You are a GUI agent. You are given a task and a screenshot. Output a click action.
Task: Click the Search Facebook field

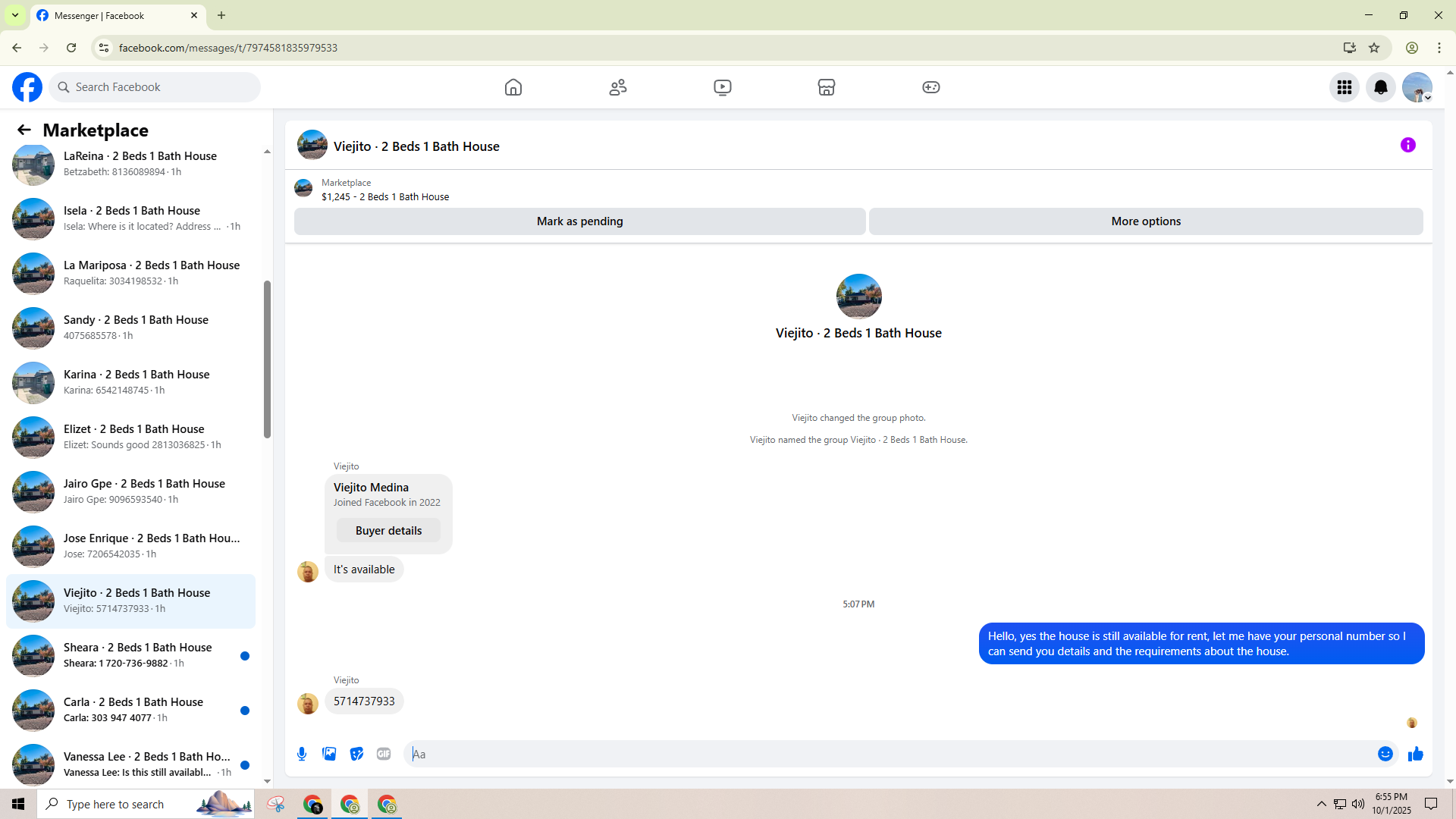click(155, 87)
